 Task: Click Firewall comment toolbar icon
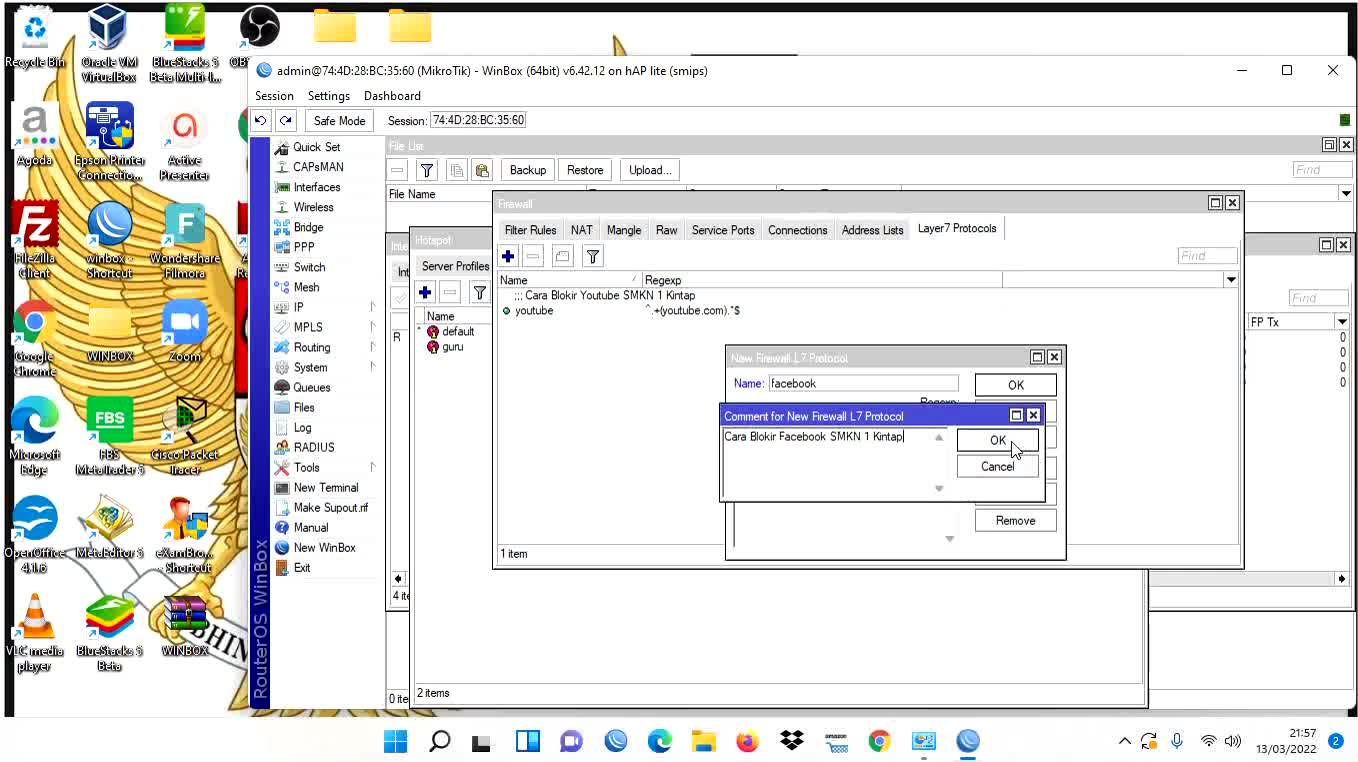click(562, 257)
